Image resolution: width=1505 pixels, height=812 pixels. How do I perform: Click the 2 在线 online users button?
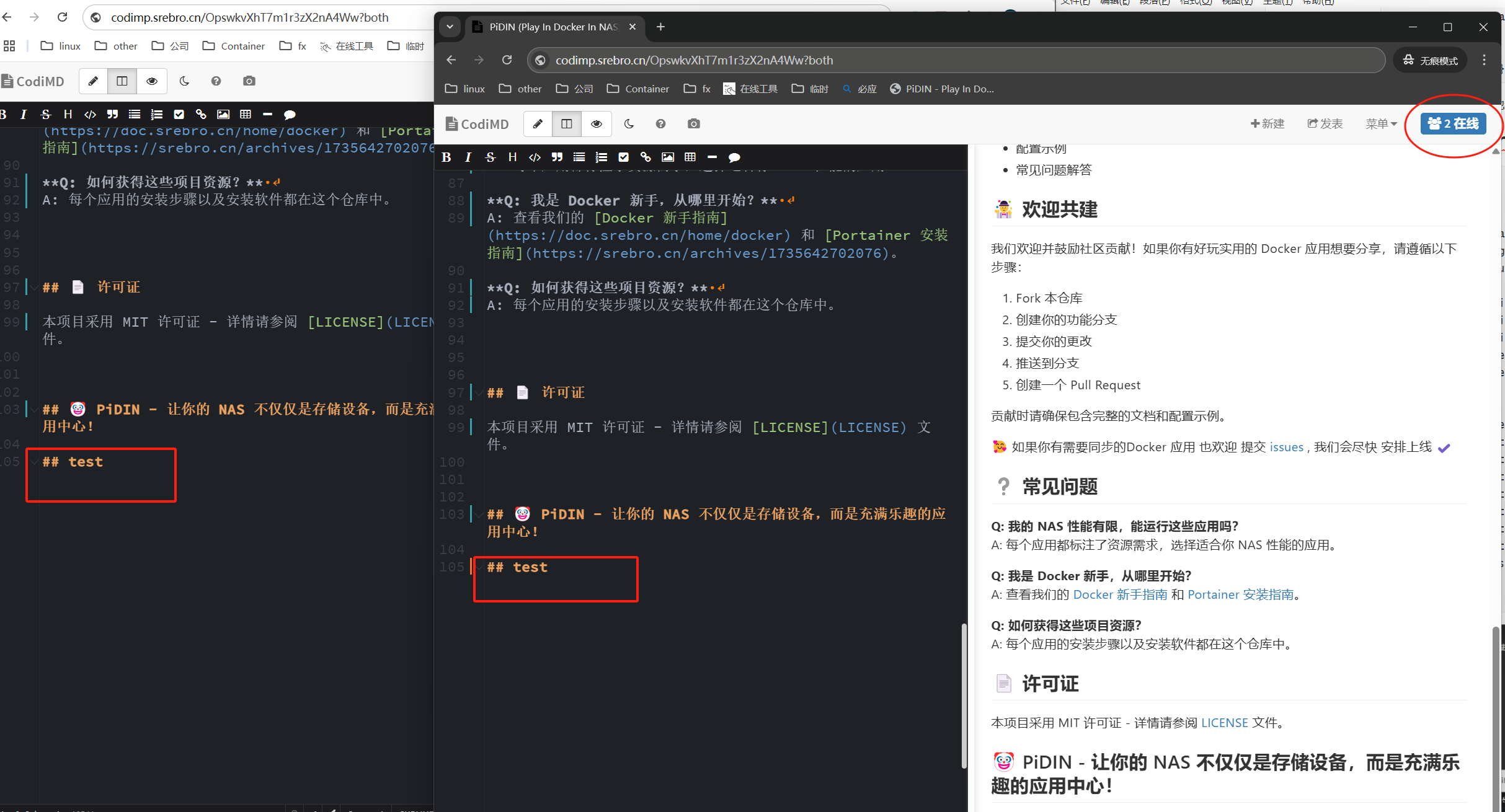1453,124
